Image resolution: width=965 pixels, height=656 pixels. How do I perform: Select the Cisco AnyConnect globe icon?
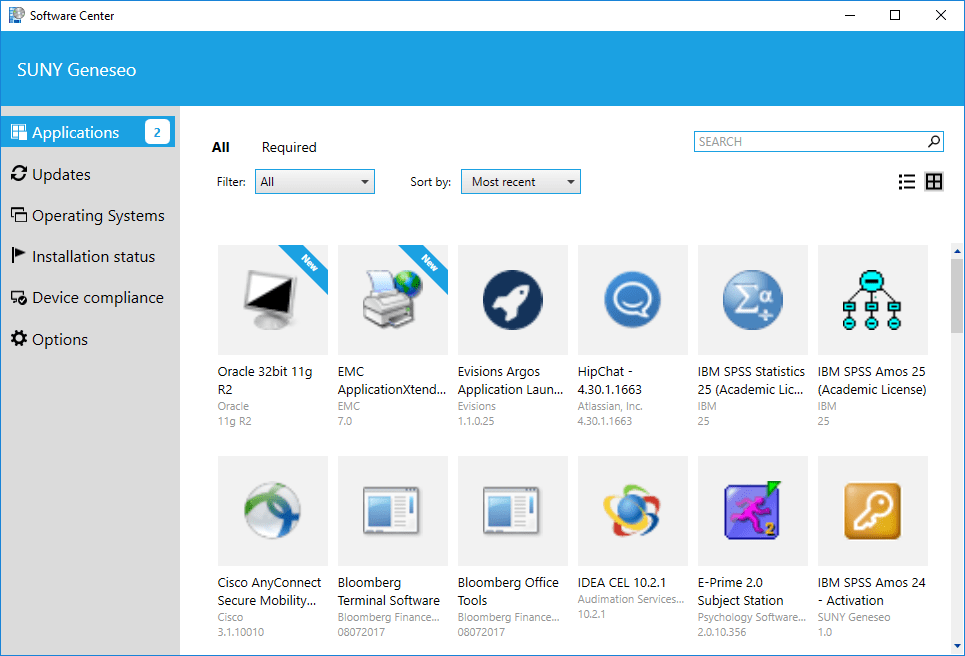273,511
